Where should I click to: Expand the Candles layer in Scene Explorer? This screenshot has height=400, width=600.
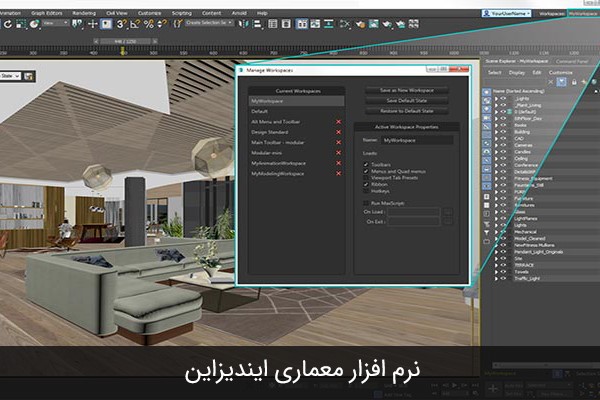[x=497, y=152]
